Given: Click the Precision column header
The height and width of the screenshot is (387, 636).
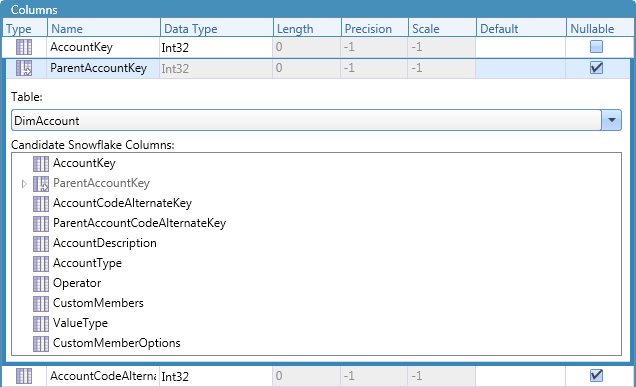Looking at the screenshot, I should [x=375, y=28].
